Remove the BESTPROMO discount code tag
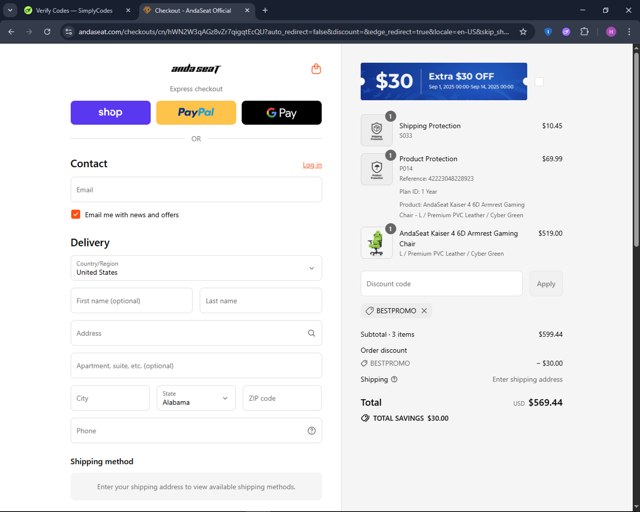This screenshot has height=512, width=640. (x=424, y=311)
